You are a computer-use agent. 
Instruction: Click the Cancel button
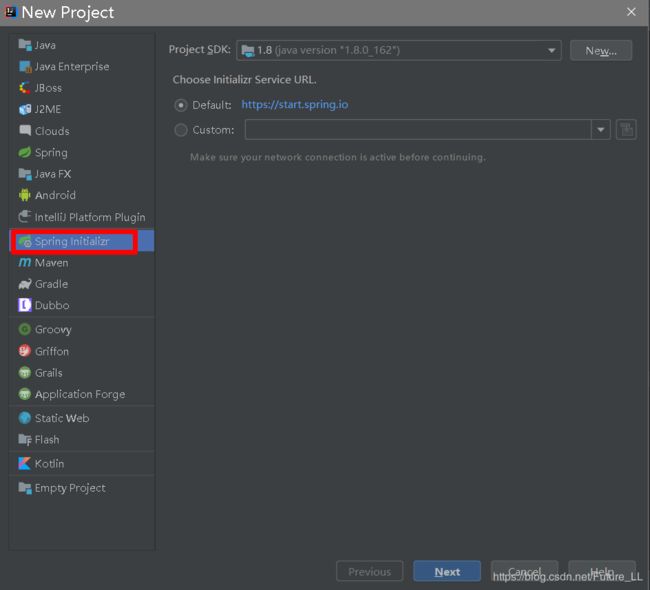(524, 571)
